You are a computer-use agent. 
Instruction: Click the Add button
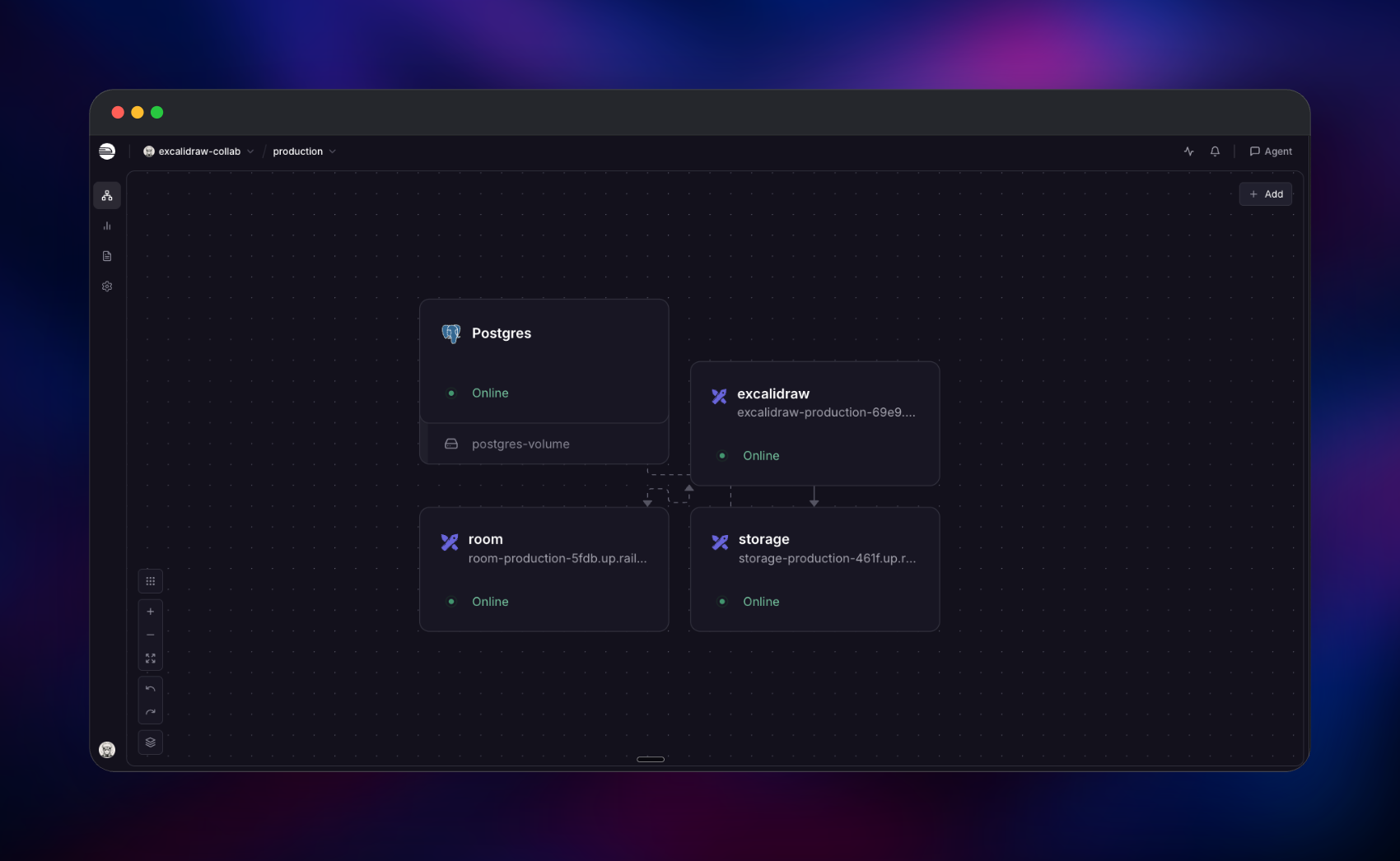point(1266,194)
